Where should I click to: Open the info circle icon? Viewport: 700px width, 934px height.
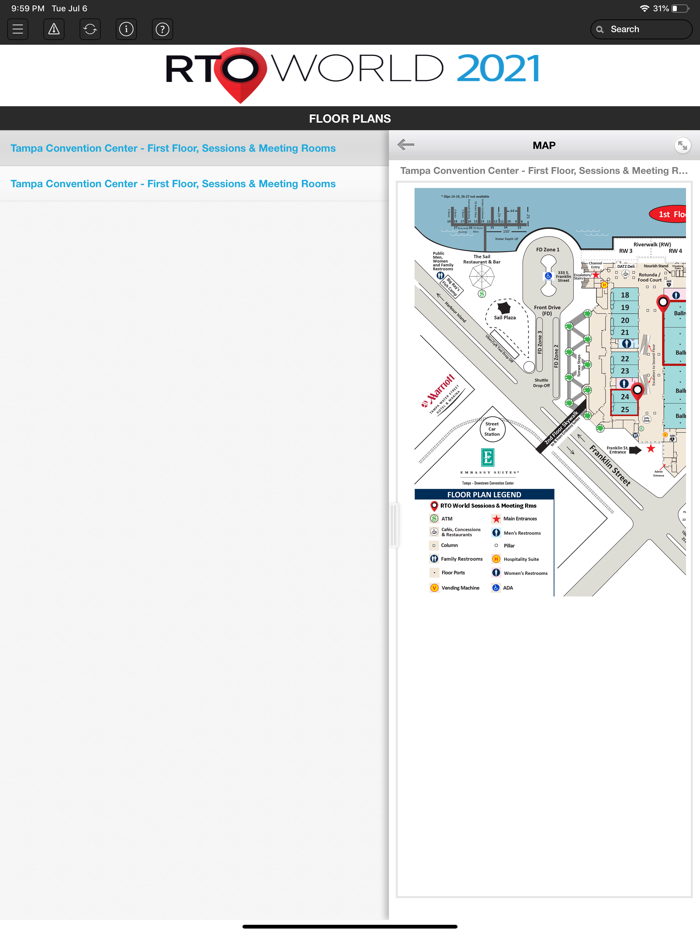126,29
